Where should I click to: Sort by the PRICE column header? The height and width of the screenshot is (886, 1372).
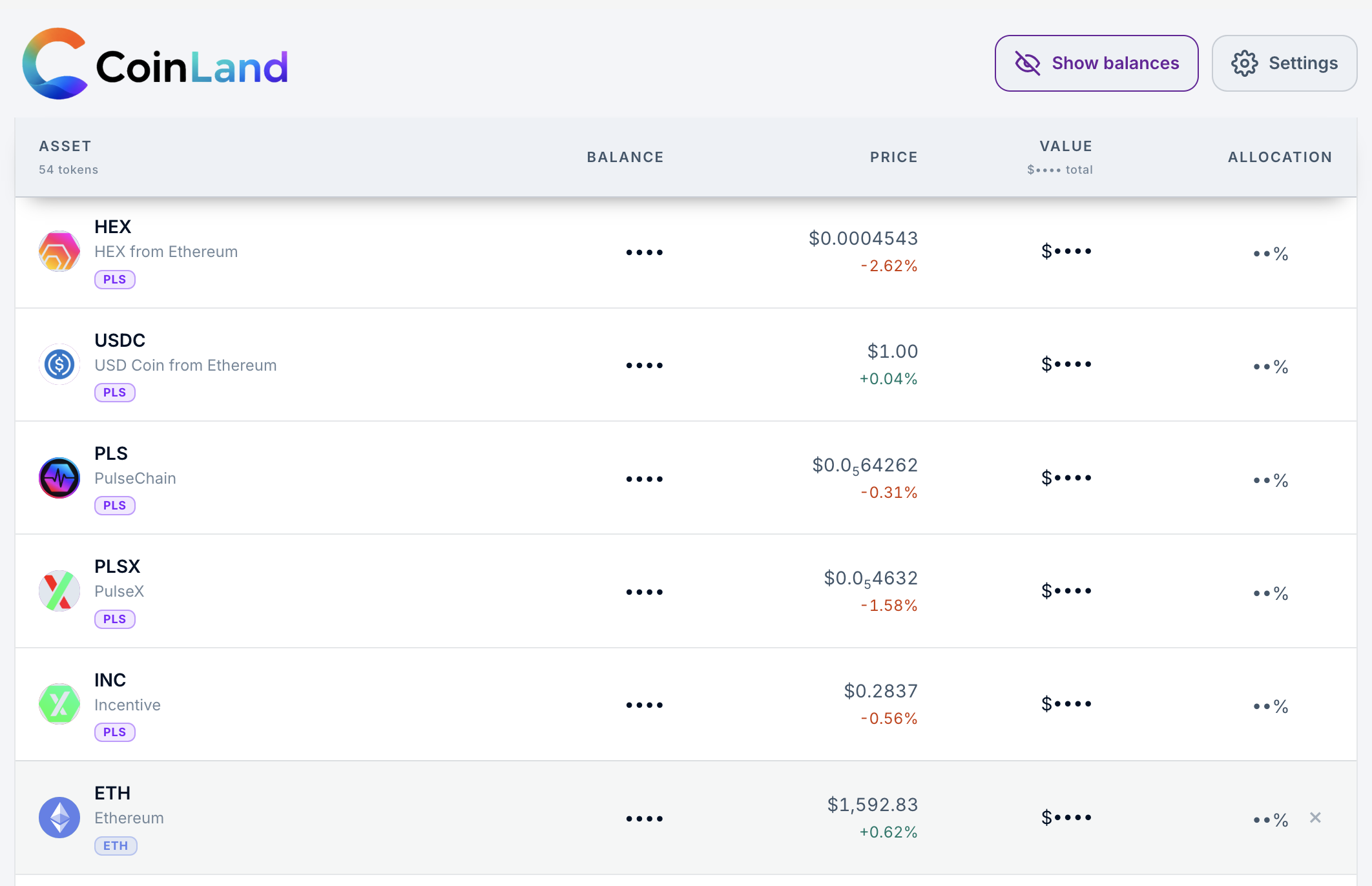[894, 158]
